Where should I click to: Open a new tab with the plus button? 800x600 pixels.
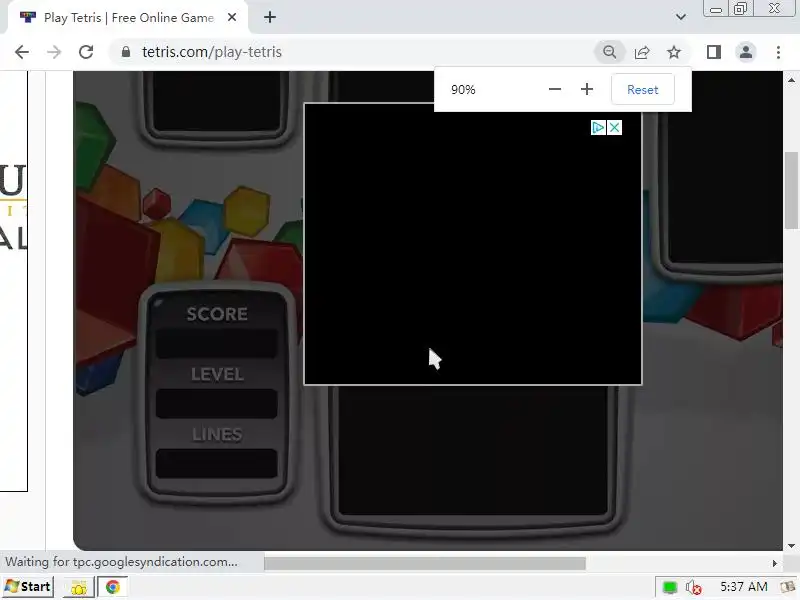[x=270, y=17]
